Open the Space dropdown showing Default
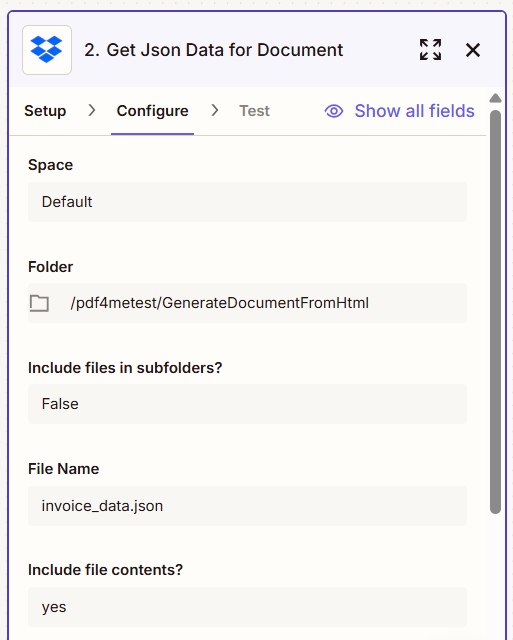Image resolution: width=513 pixels, height=640 pixels. coord(247,202)
